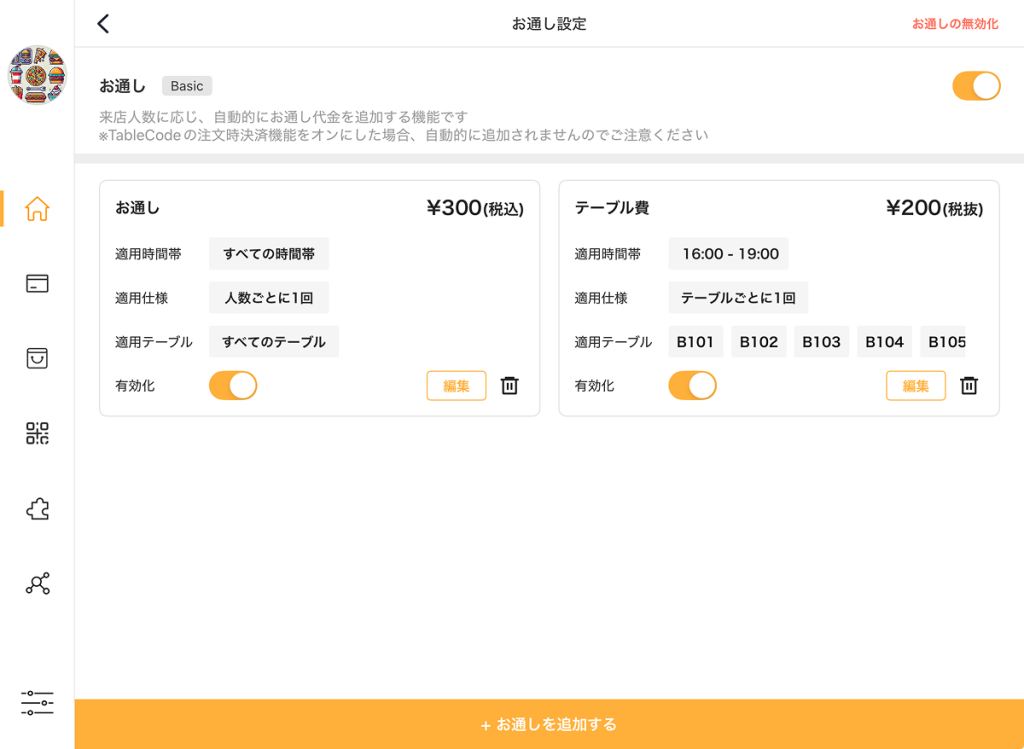Click the Basic plan badge
This screenshot has height=749, width=1024.
click(x=187, y=86)
